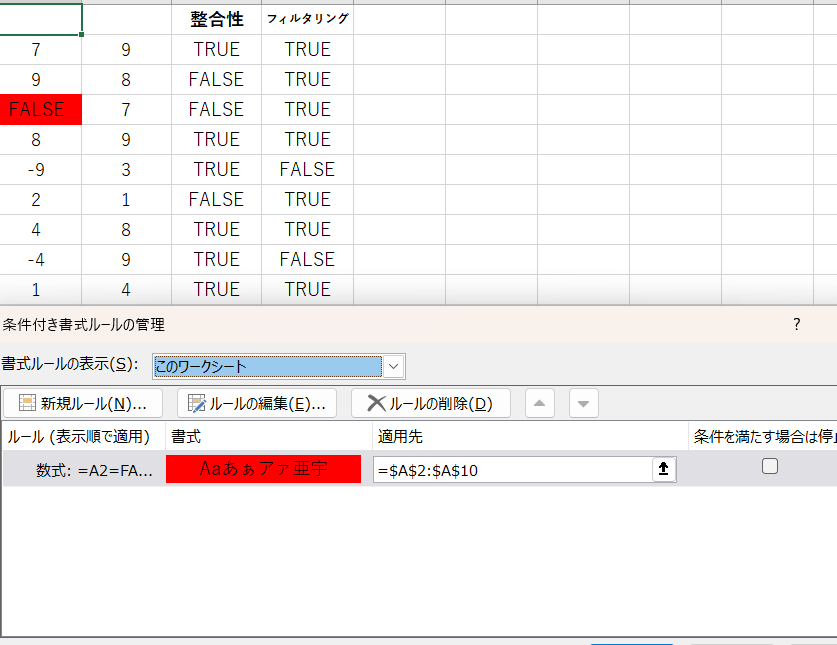Click the cell with 2 in first column
Screen dimensions: 837x645
41,200
